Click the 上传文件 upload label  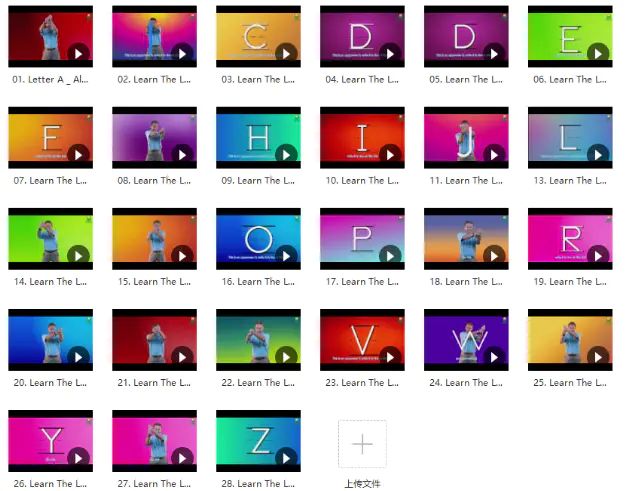pos(362,483)
